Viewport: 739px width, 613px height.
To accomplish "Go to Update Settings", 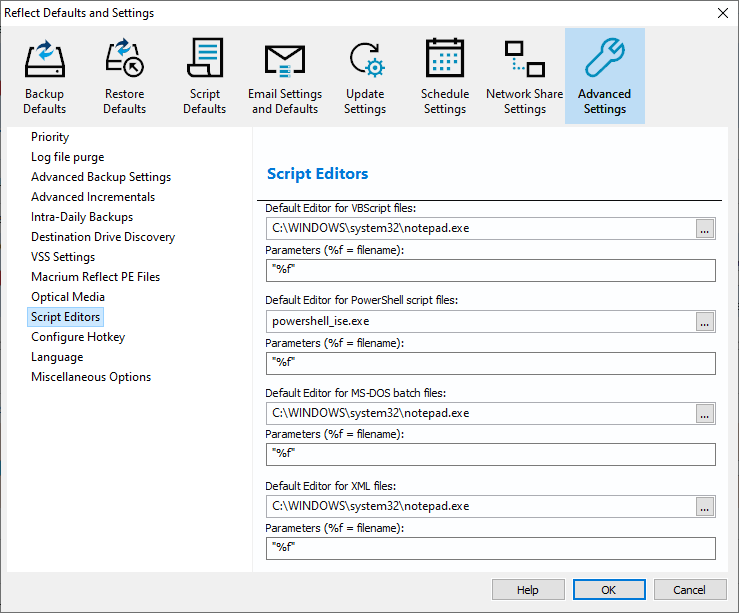I will pos(365,76).
